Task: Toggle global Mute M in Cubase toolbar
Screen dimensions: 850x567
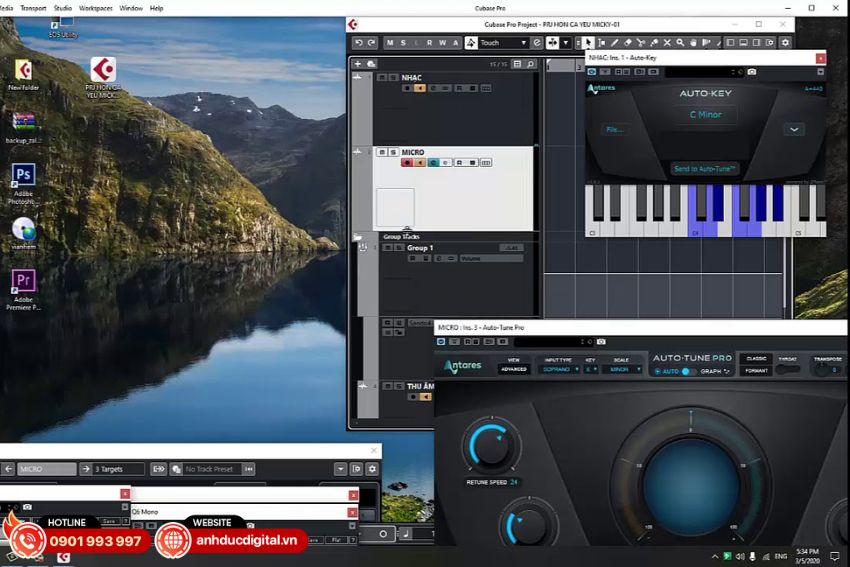Action: click(390, 42)
